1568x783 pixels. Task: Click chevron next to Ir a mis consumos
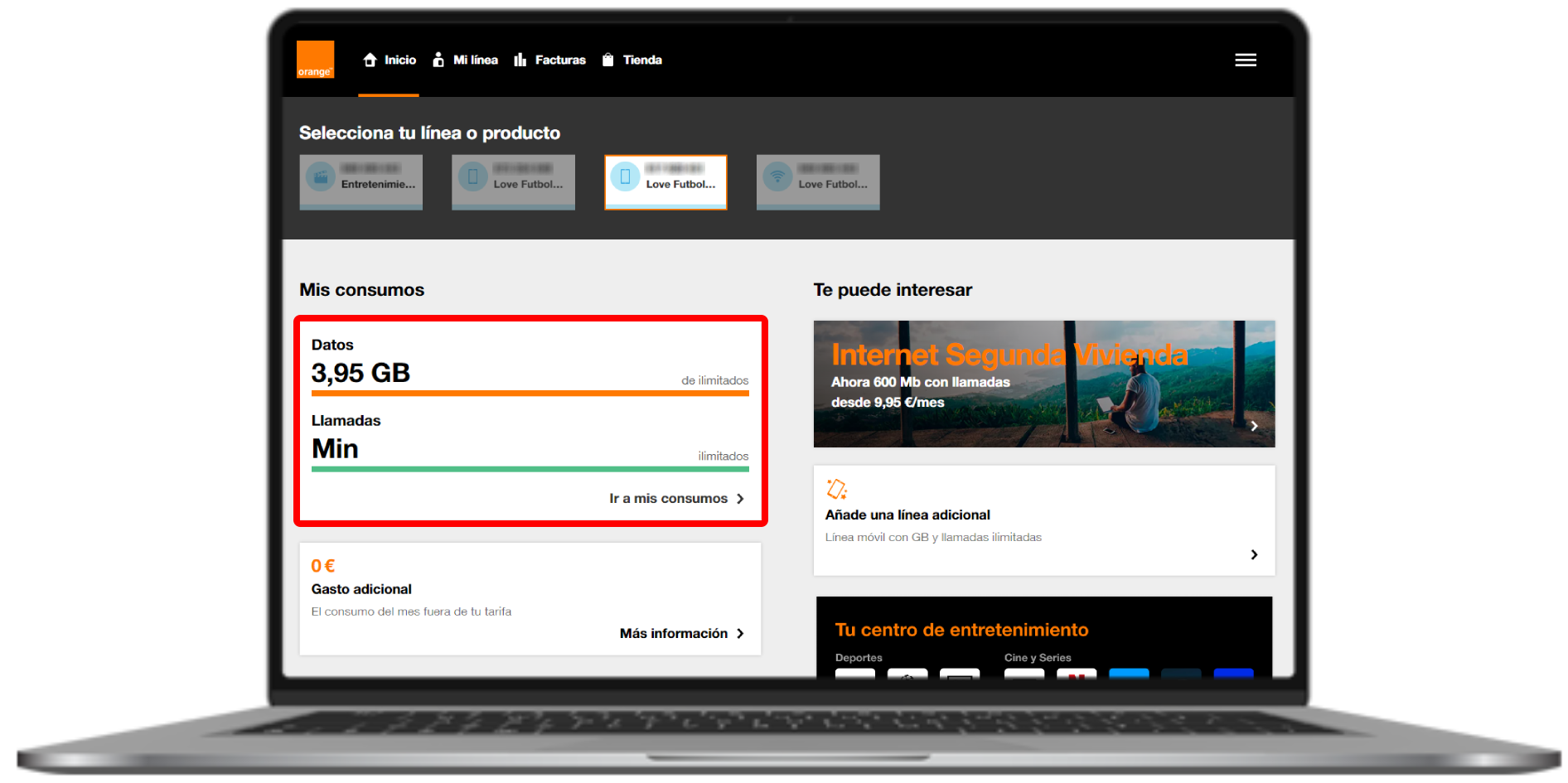point(740,499)
